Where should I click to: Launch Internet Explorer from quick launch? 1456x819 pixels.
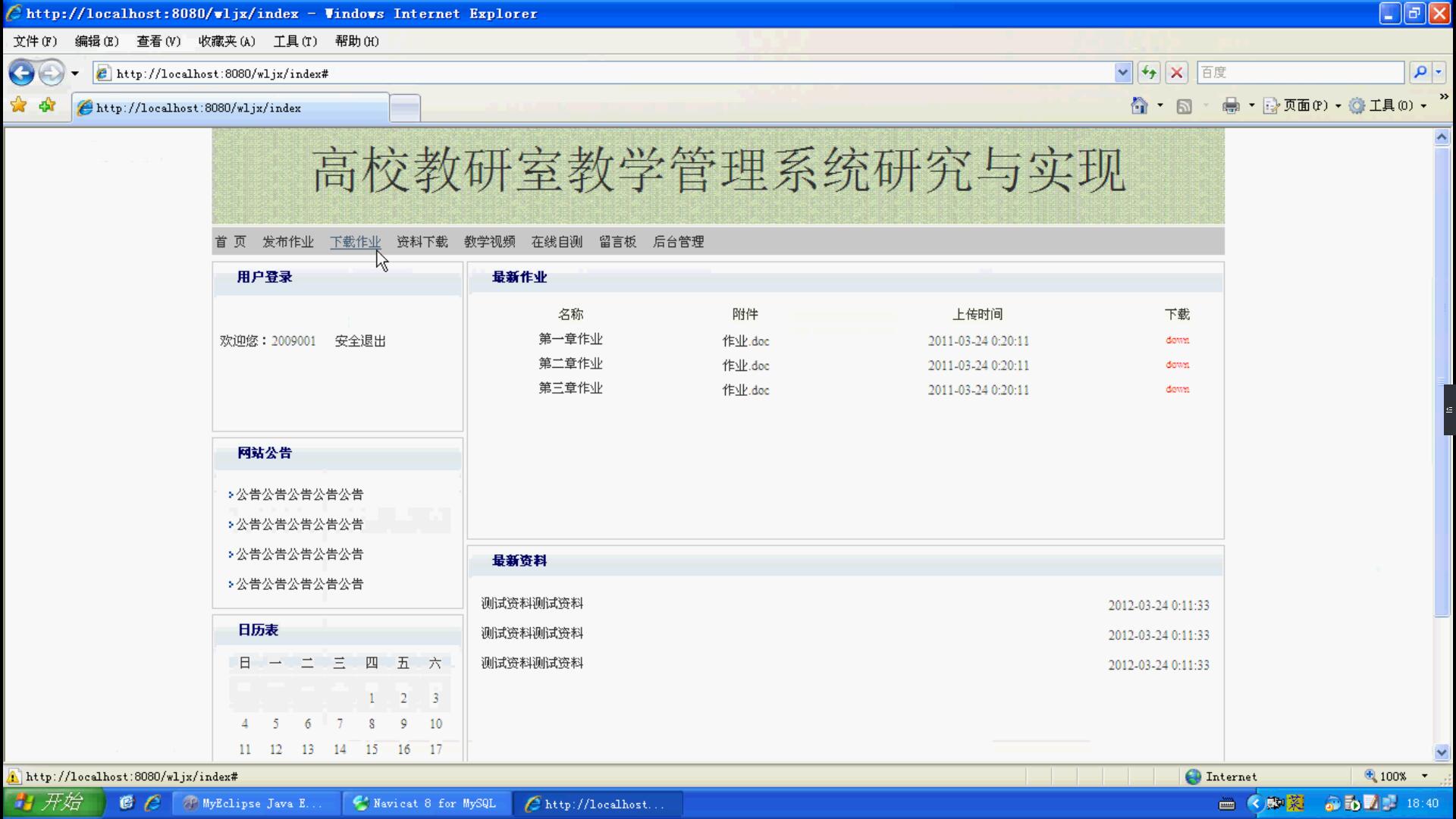click(152, 802)
